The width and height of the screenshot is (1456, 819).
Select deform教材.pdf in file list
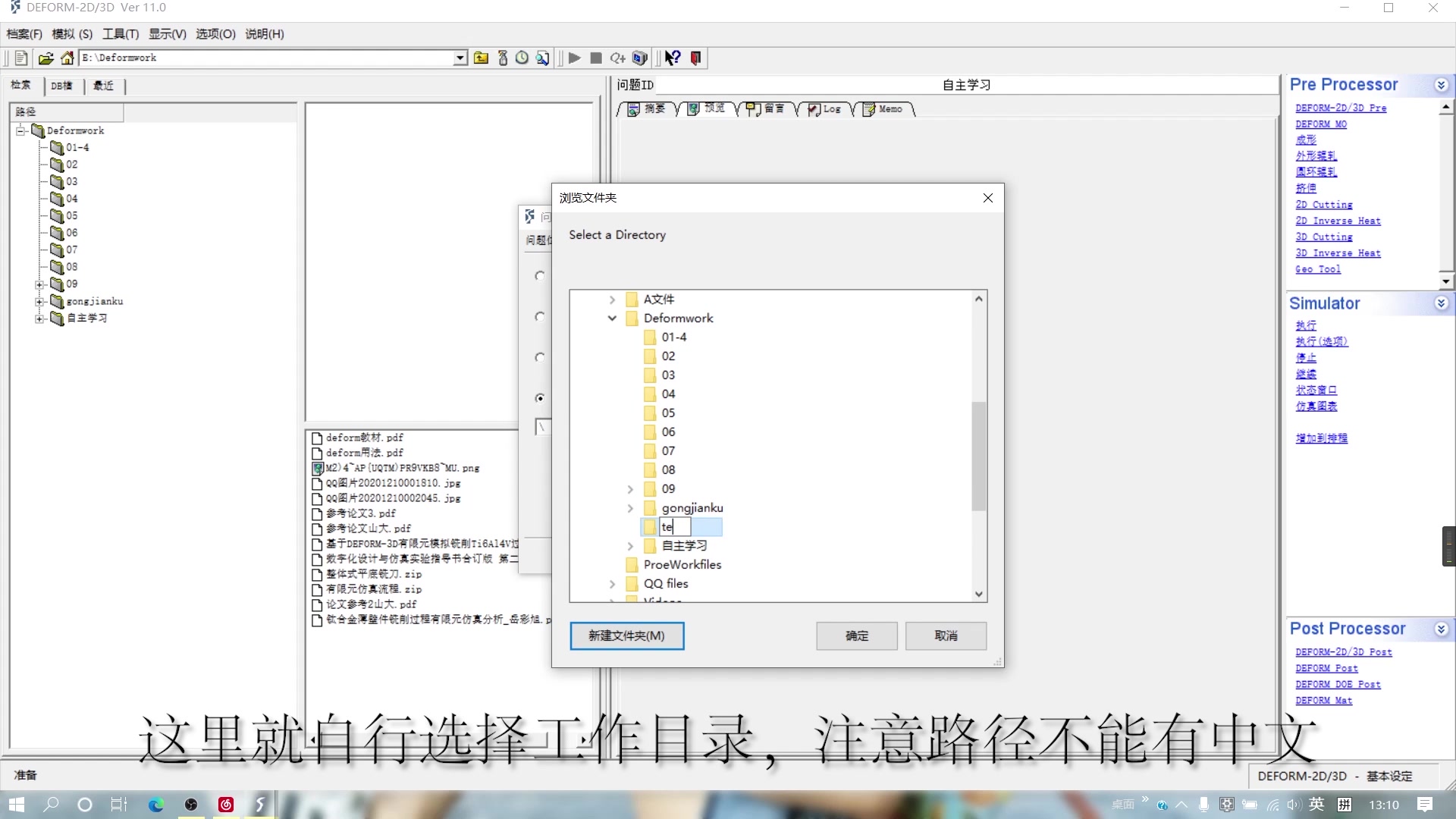click(x=365, y=438)
